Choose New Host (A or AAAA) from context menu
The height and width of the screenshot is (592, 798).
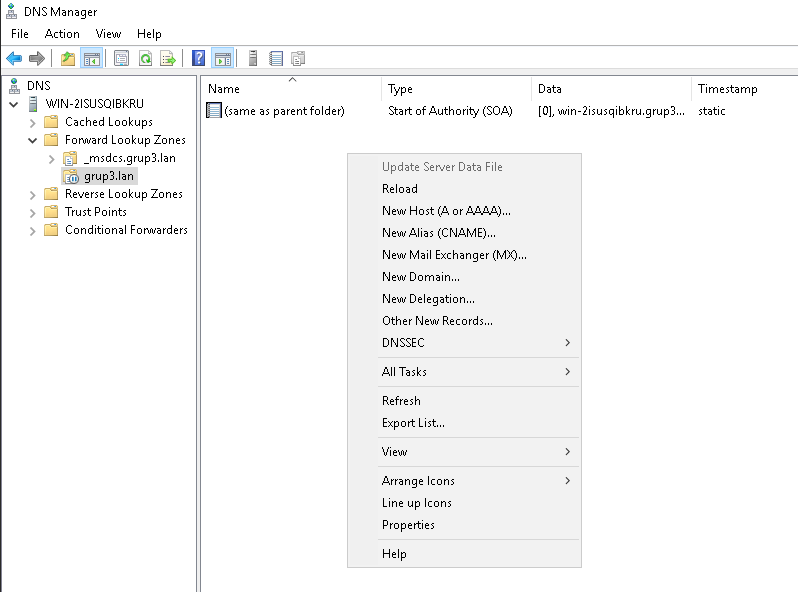446,211
